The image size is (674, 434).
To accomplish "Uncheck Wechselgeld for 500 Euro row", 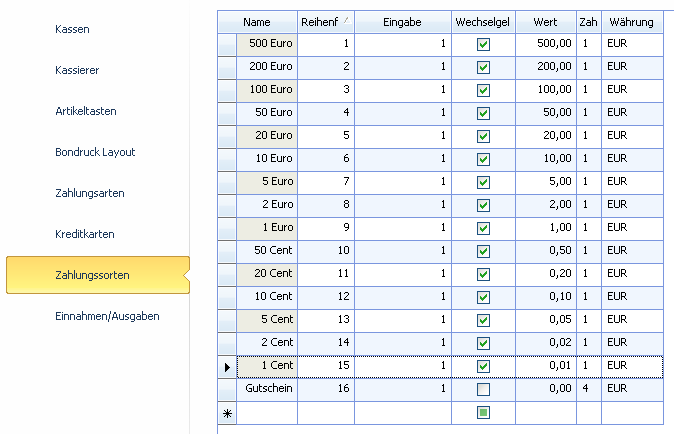I will (x=483, y=45).
